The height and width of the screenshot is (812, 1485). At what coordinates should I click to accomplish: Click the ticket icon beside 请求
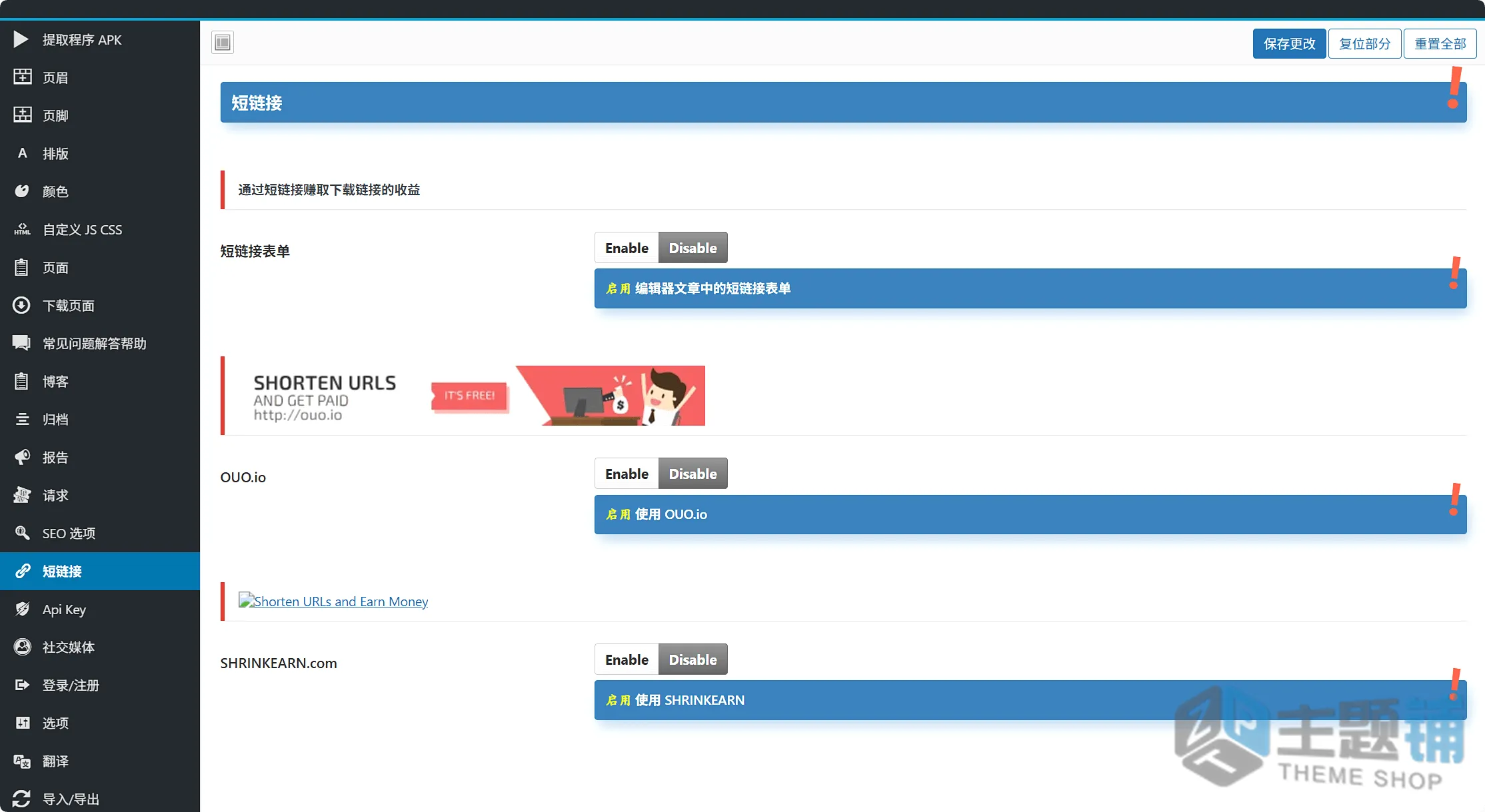click(22, 495)
